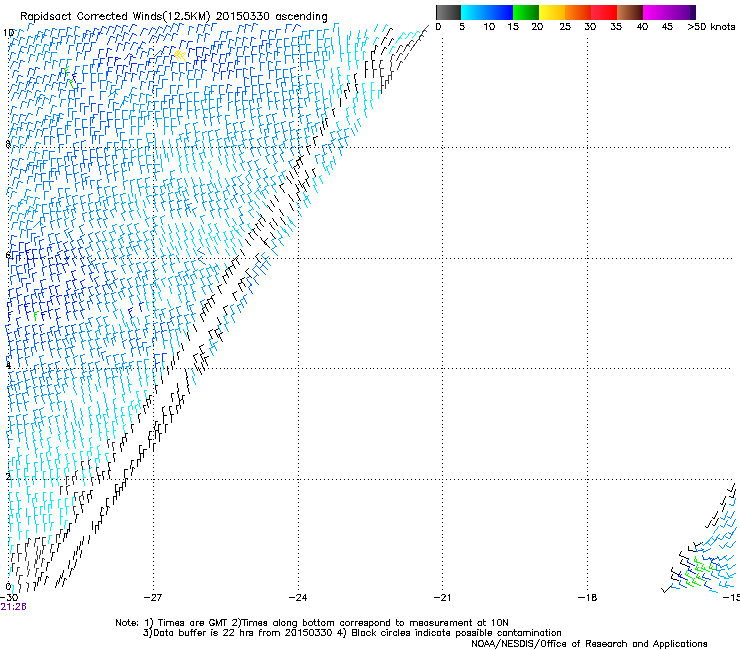Click the green wind barb cluster at bottom right
Viewport: 740px width, 650px height.
(x=701, y=573)
